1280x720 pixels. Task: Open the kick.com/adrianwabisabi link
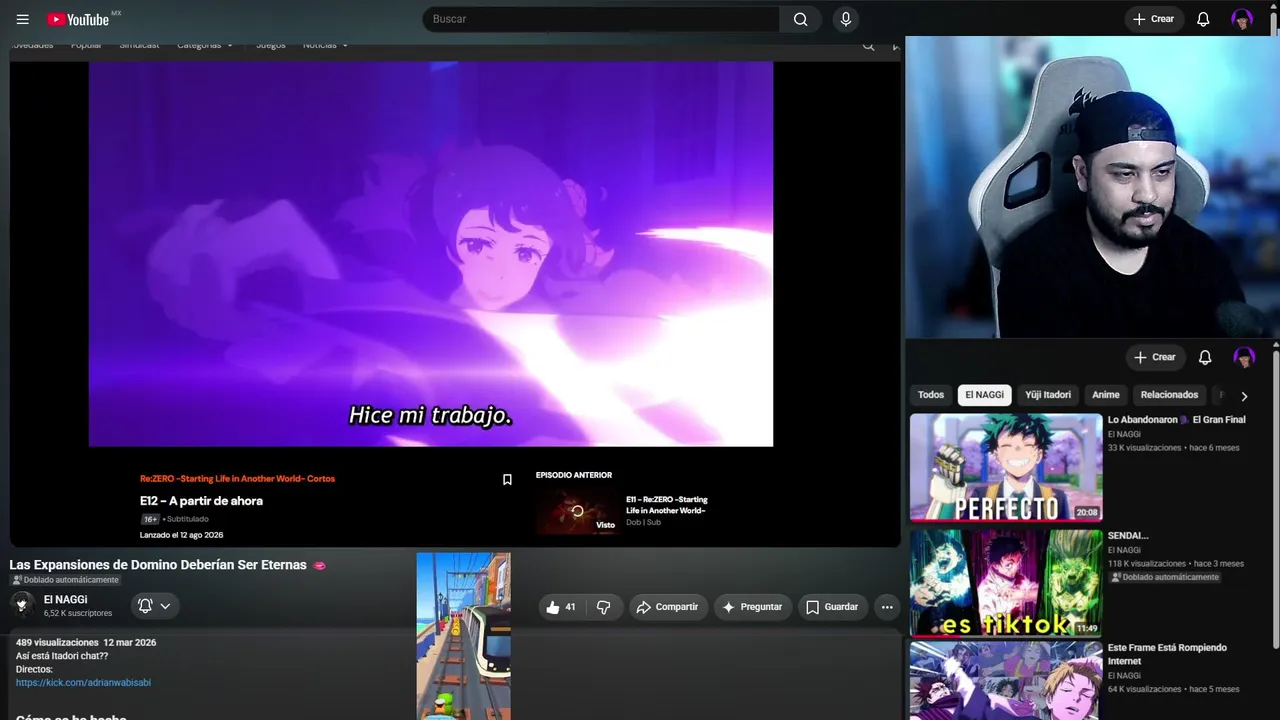point(83,682)
